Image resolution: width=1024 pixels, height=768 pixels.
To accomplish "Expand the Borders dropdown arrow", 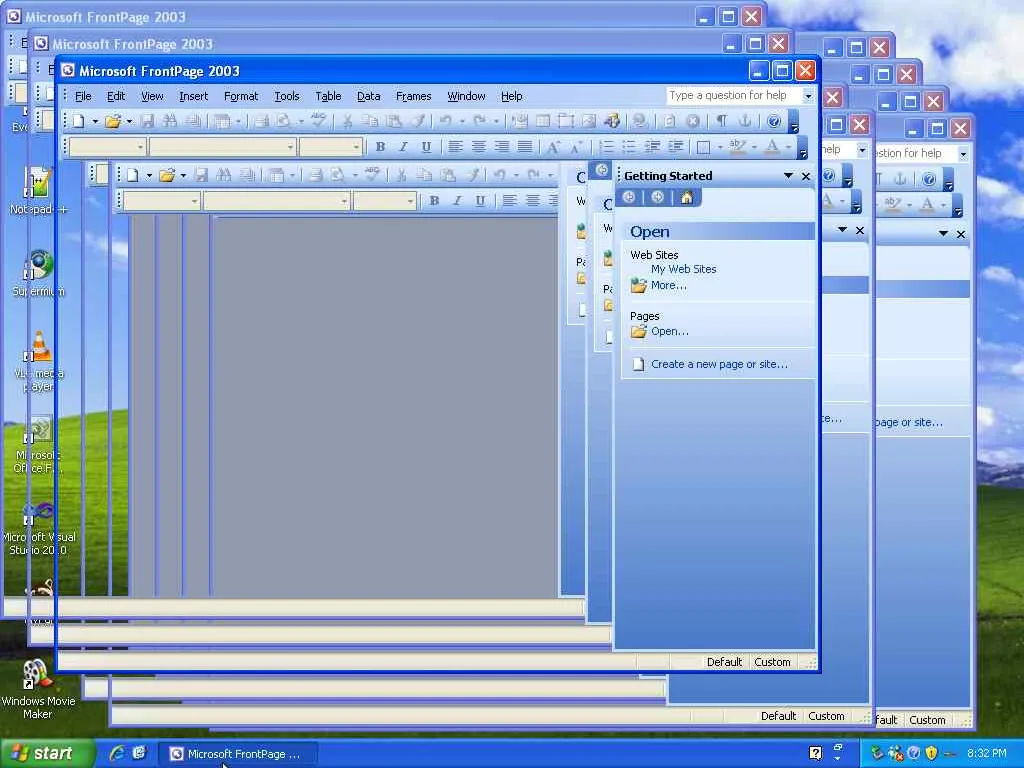I will click(720, 147).
